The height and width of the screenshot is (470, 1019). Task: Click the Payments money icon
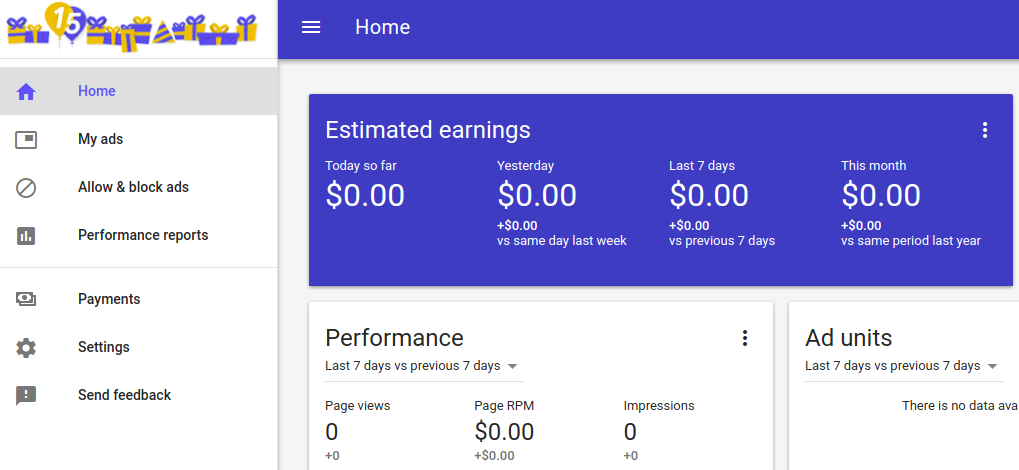point(26,299)
